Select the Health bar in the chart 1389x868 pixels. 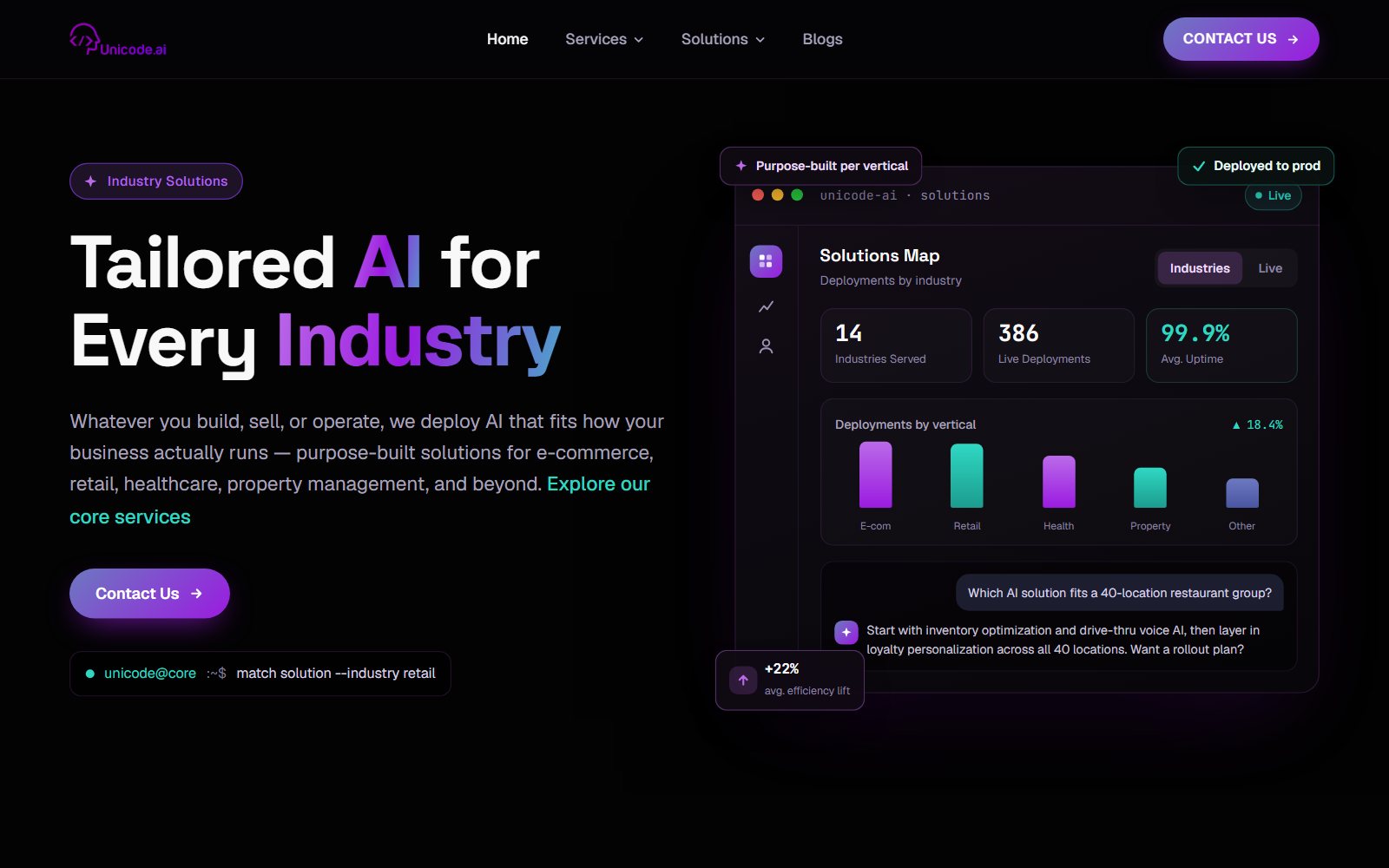pos(1059,482)
